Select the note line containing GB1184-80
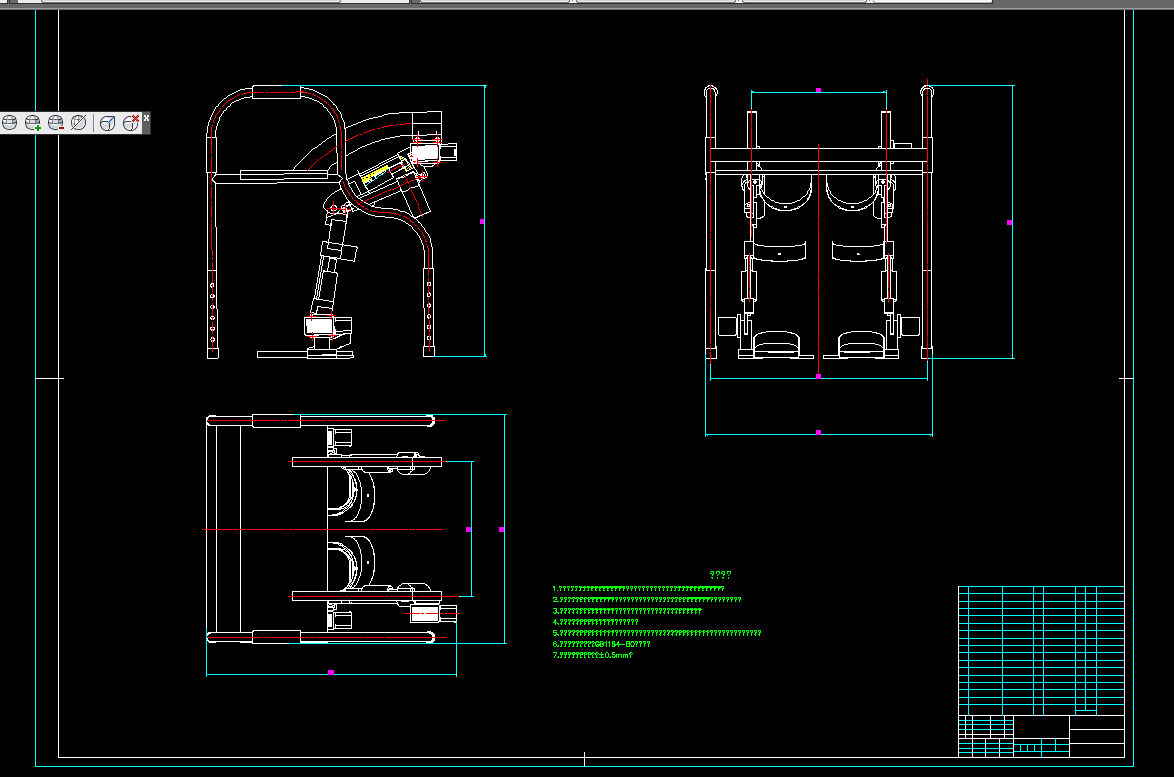The image size is (1174, 777). point(601,644)
